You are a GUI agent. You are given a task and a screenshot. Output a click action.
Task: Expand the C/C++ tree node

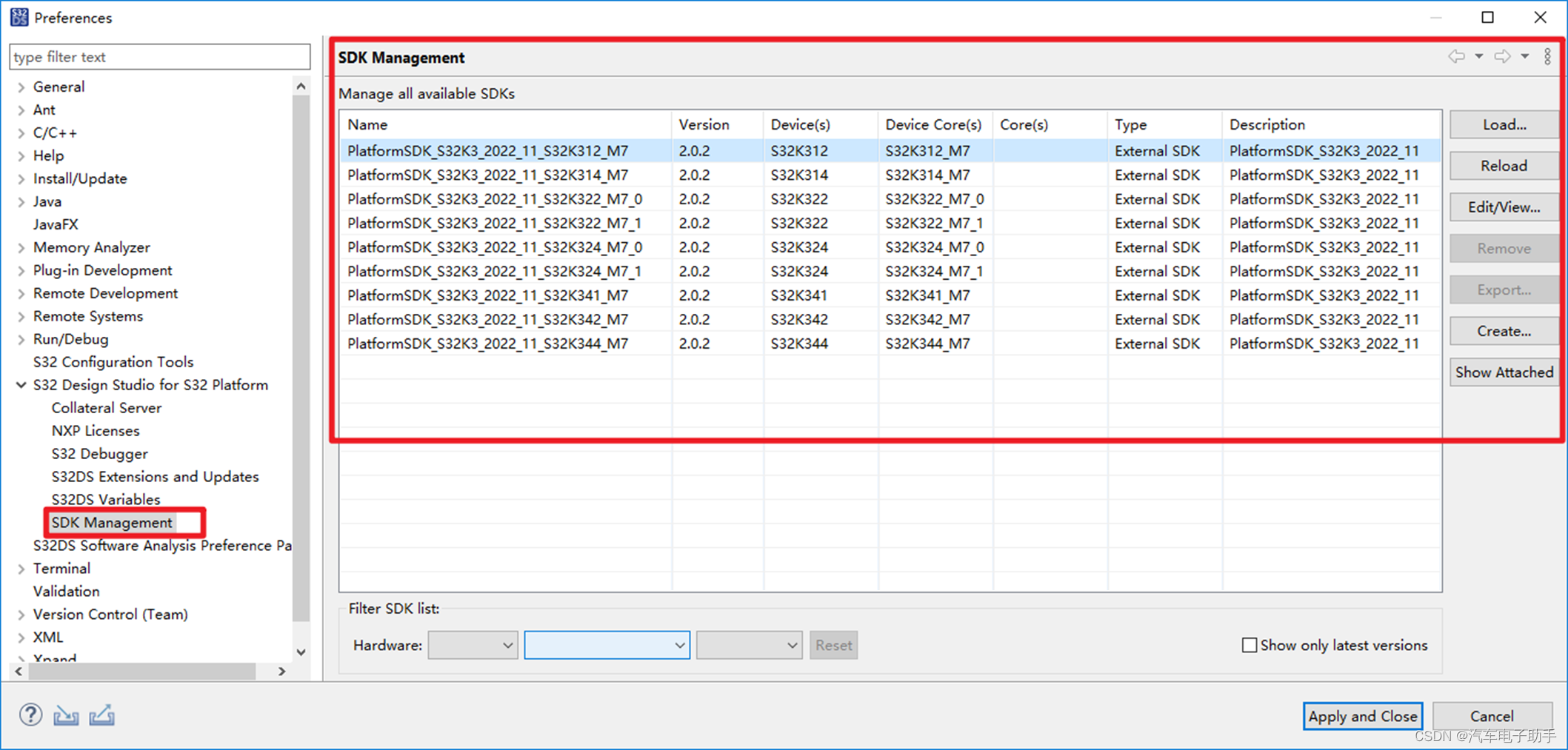(x=21, y=133)
